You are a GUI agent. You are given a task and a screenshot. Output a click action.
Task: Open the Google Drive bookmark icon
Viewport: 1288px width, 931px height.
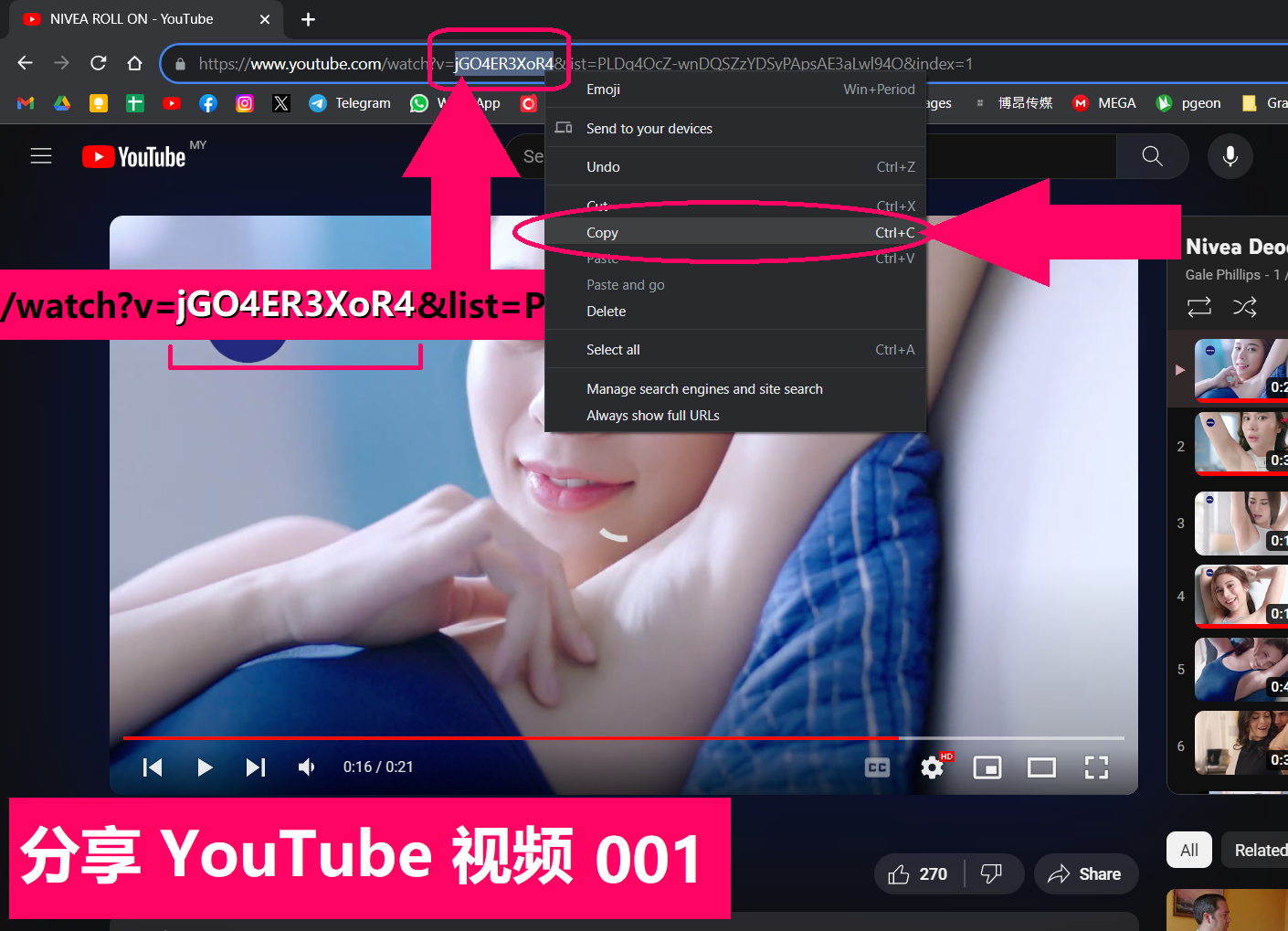(x=62, y=103)
